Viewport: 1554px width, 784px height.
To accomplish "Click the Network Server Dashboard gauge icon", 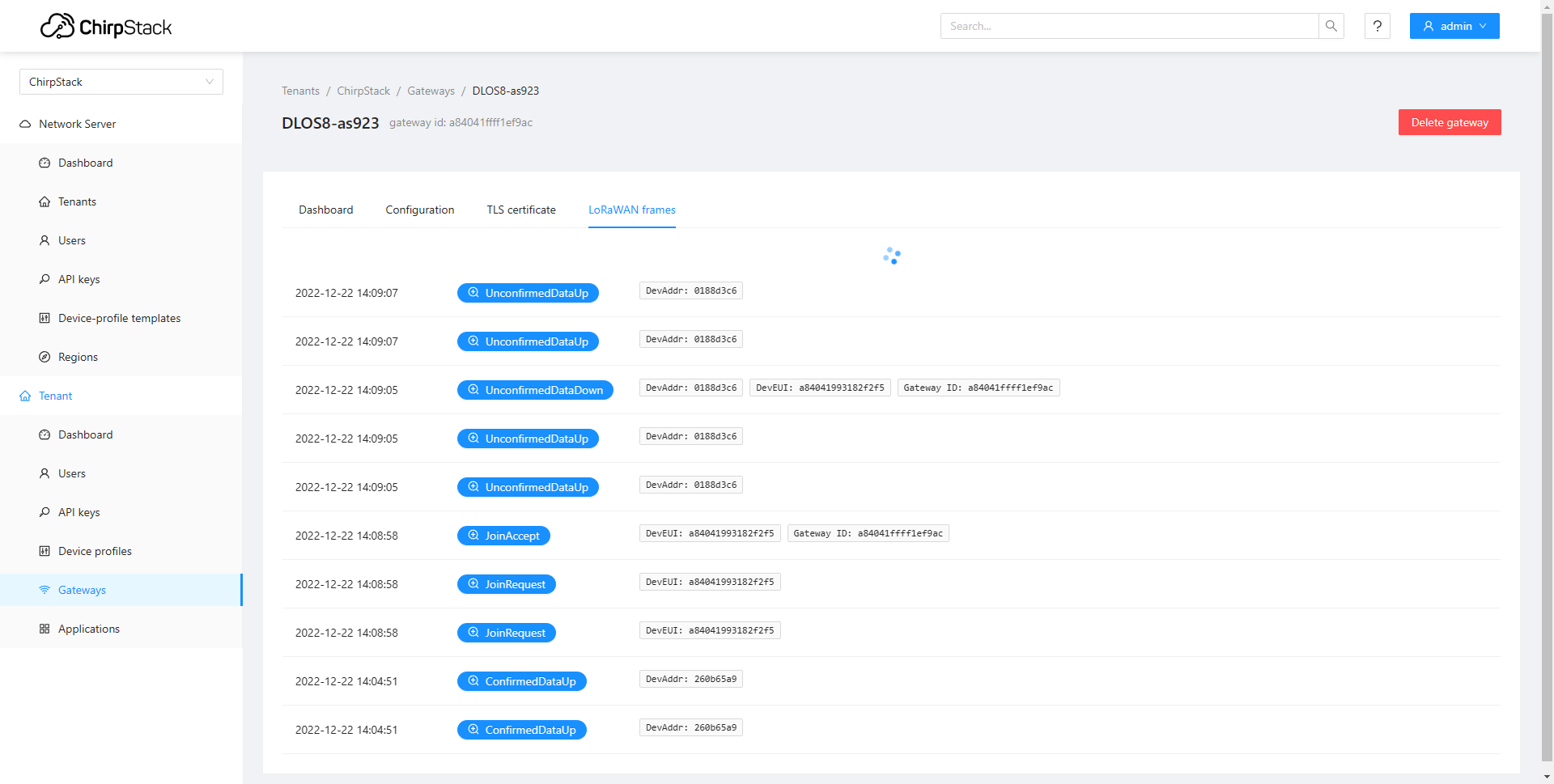I will 45,163.
